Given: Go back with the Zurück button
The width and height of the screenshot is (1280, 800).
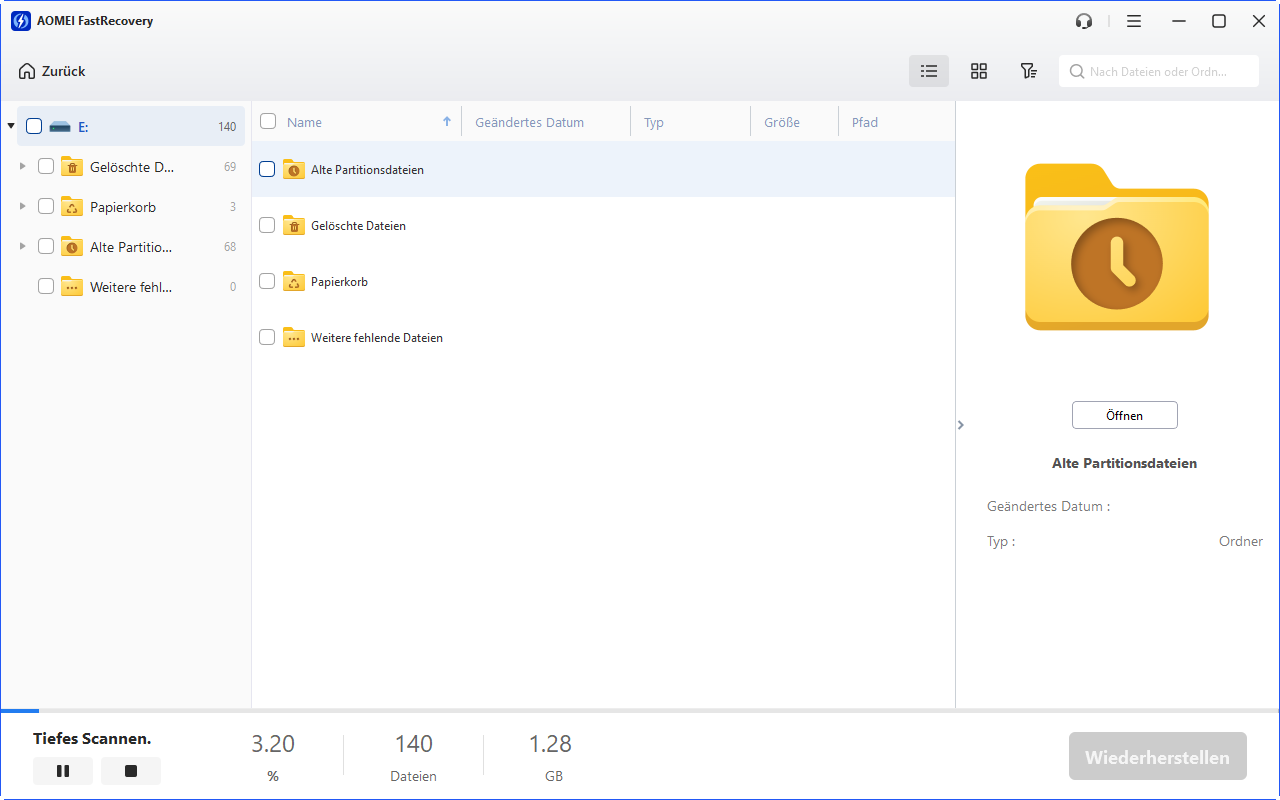Looking at the screenshot, I should tap(52, 71).
